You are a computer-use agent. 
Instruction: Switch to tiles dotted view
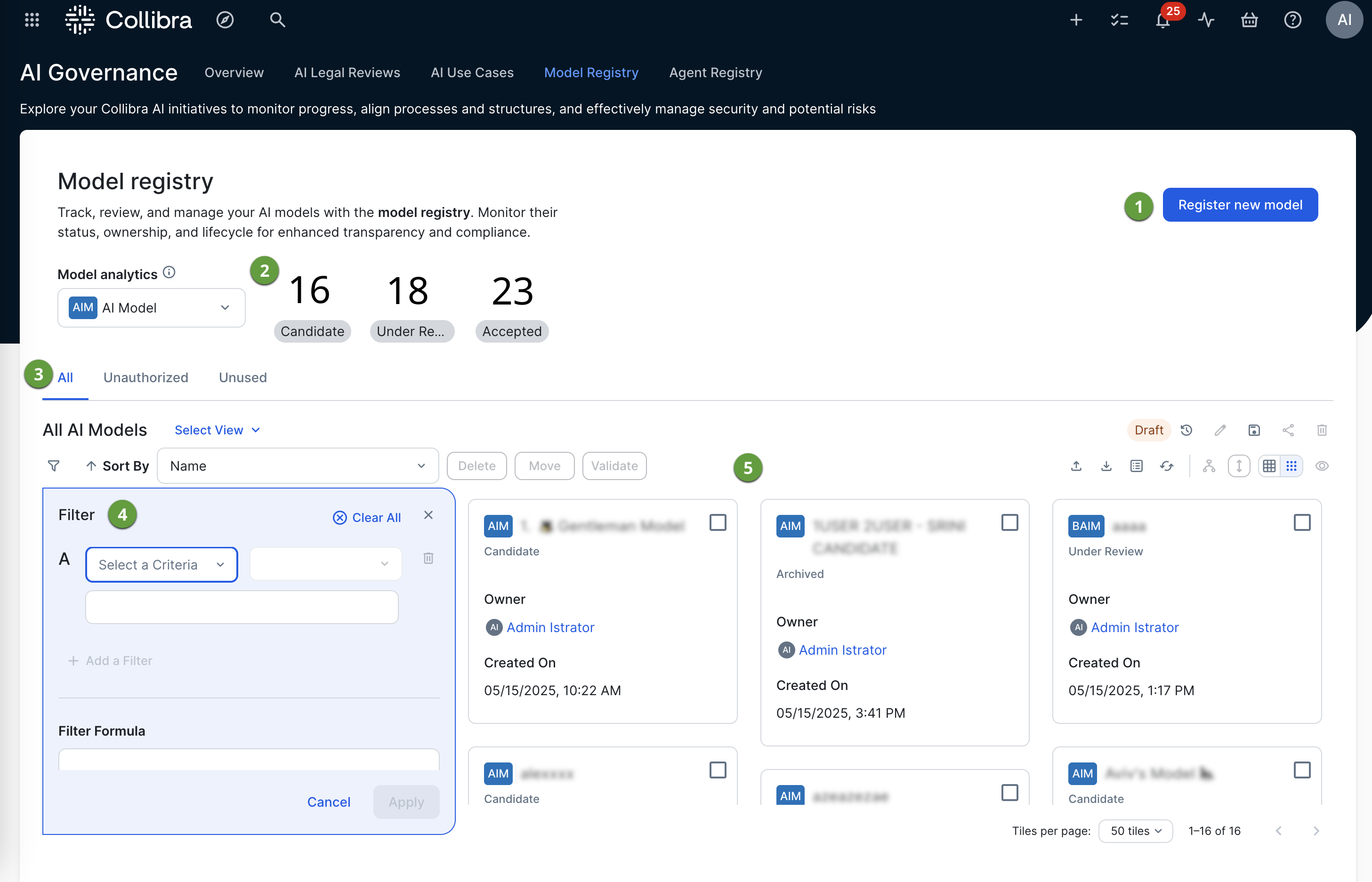[1292, 466]
